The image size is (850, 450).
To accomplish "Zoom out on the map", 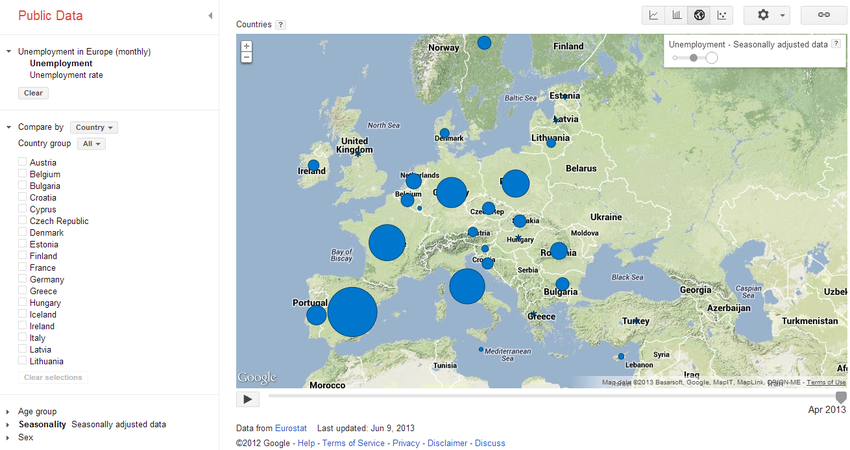I will 247,58.
